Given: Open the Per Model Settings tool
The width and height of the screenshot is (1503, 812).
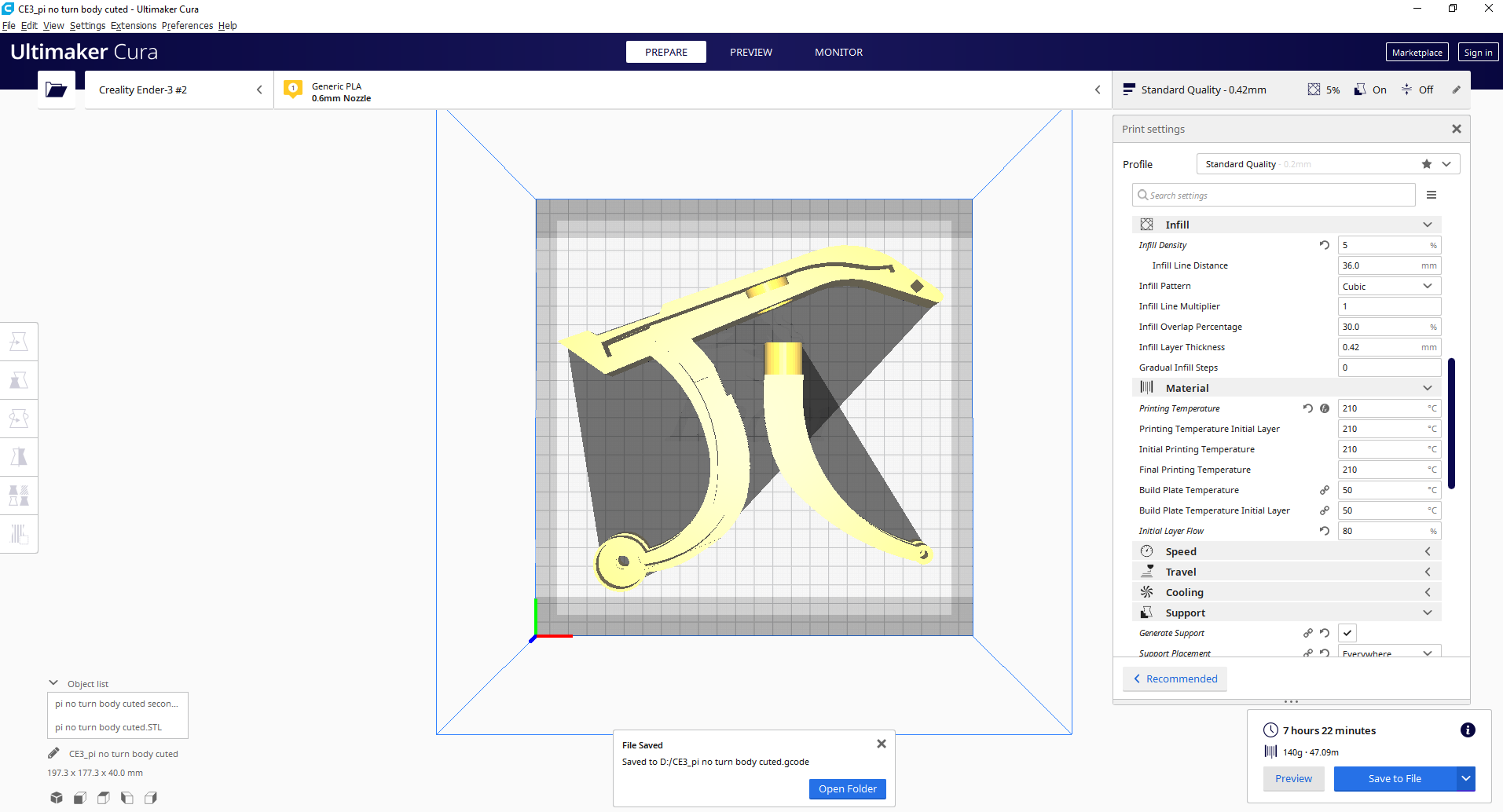Looking at the screenshot, I should tap(19, 496).
